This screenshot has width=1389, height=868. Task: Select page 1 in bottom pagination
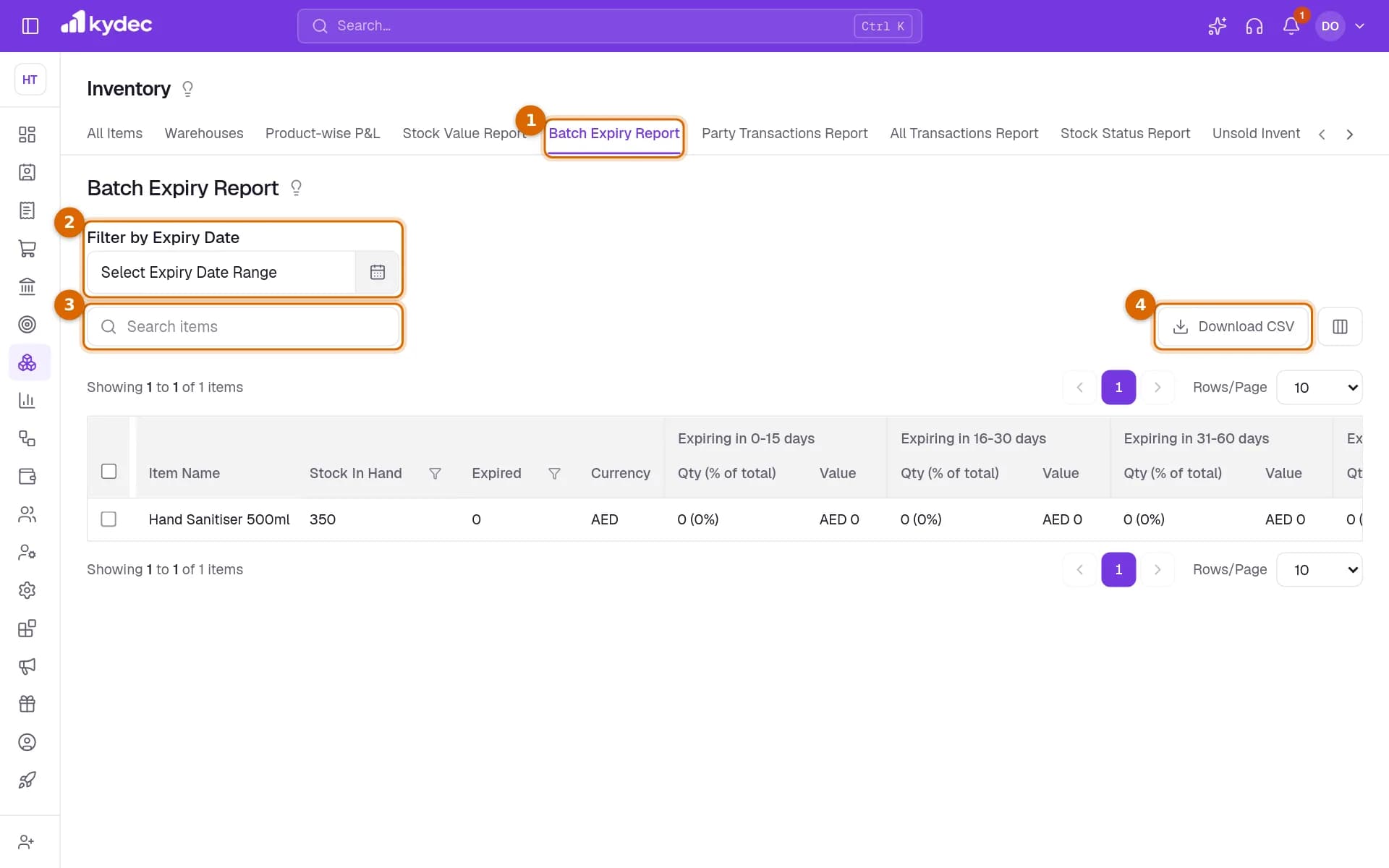point(1118,570)
